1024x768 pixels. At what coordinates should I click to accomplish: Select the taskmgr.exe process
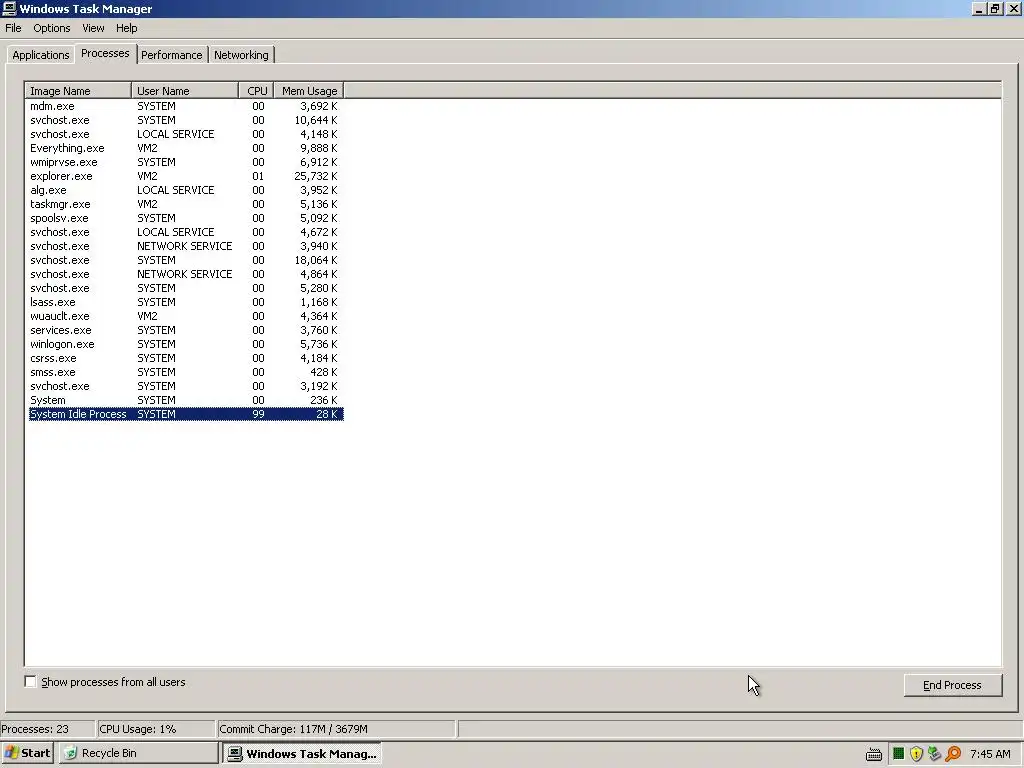tap(186, 204)
